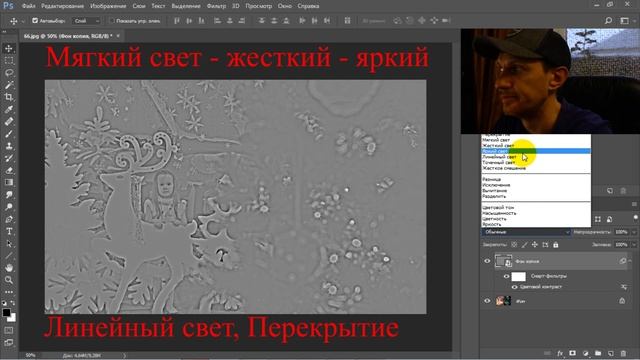Viewport: 640px width, 360px height.
Task: Delete layer with trash icon
Action: pyautogui.click(x=623, y=353)
